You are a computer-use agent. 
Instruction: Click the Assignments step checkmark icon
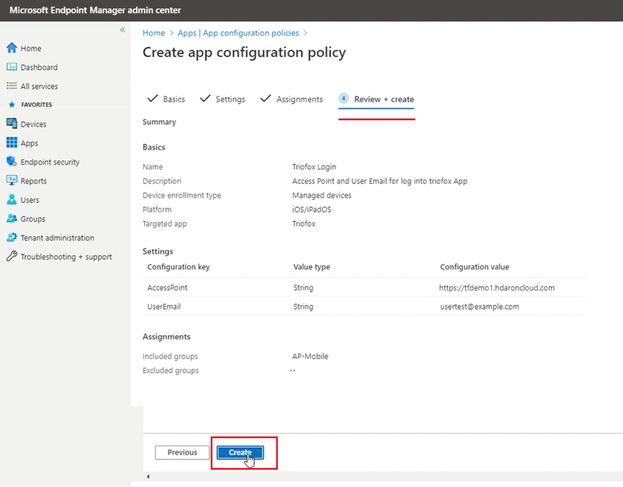pyautogui.click(x=265, y=99)
